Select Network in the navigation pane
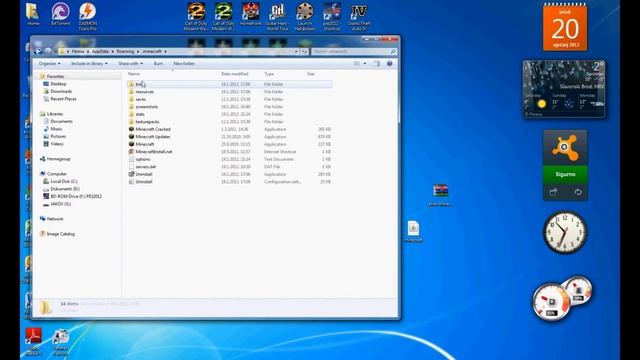The width and height of the screenshot is (640, 360). point(55,219)
